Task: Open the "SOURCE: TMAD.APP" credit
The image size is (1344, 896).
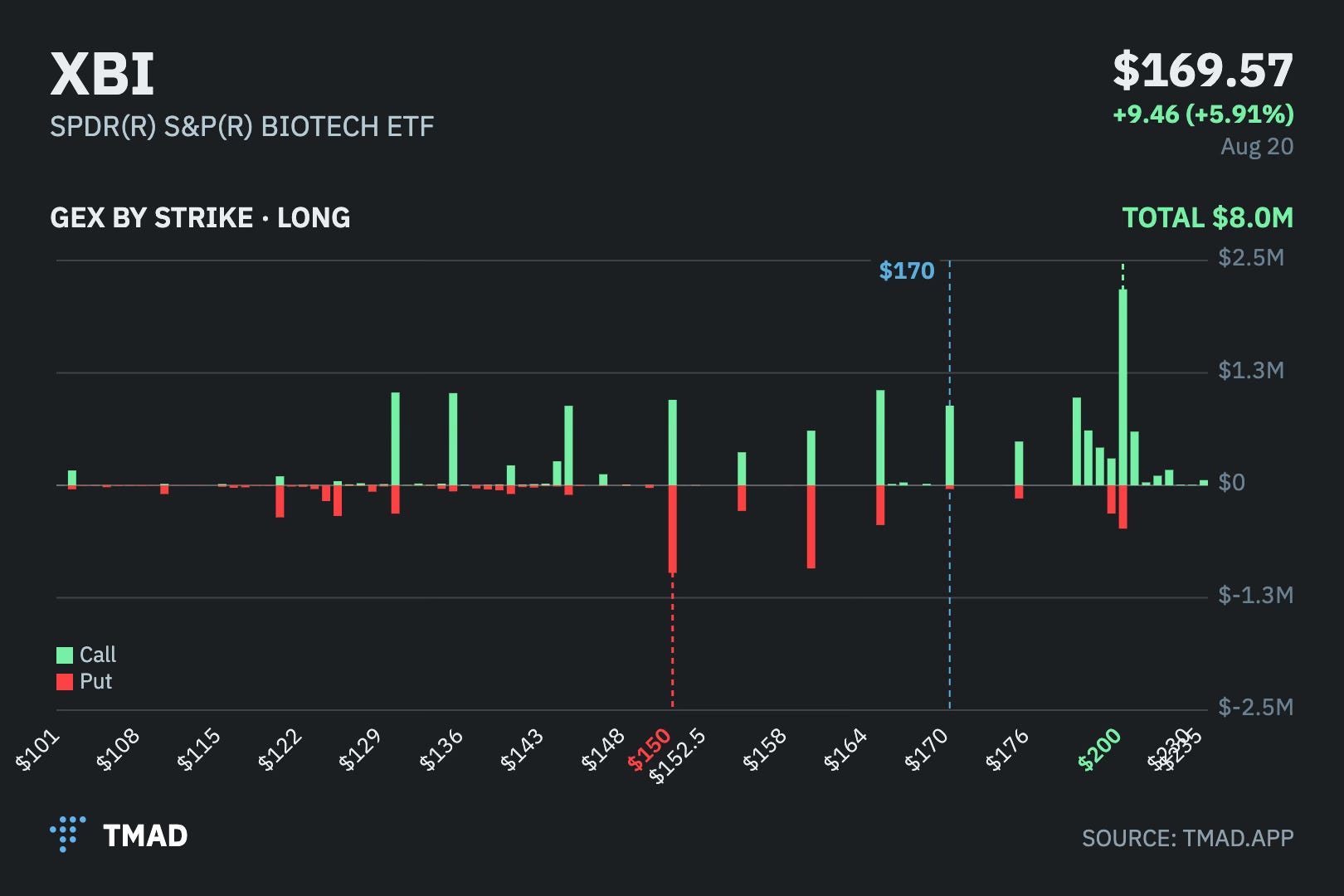Action: (x=1188, y=838)
